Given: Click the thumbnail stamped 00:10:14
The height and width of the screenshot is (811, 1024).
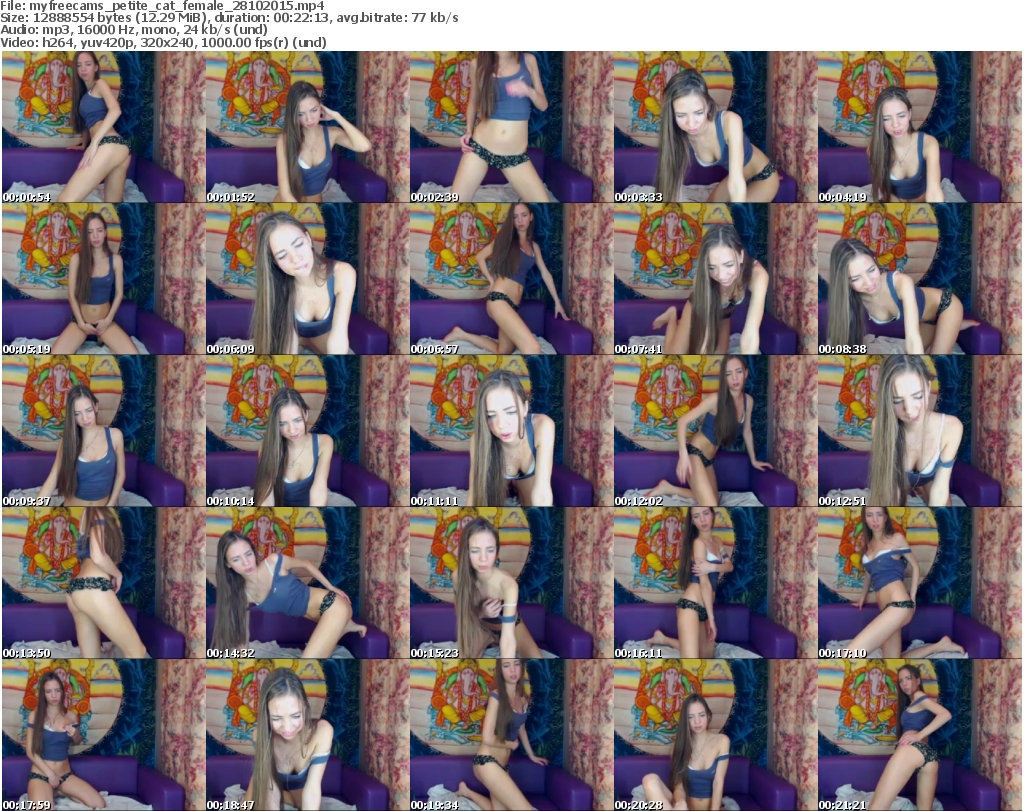Looking at the screenshot, I should click(x=308, y=431).
